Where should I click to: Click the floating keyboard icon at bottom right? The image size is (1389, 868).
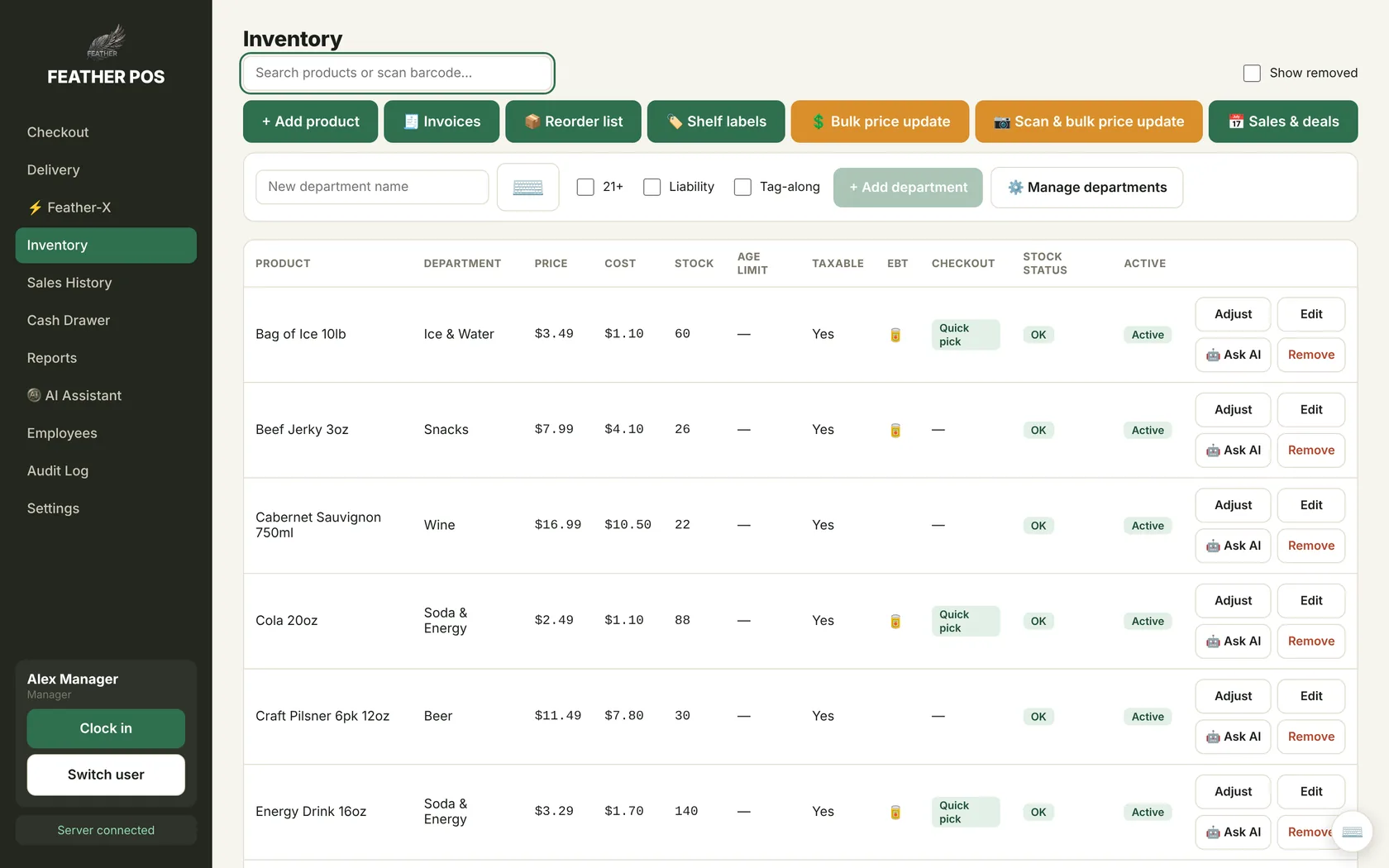pyautogui.click(x=1352, y=832)
